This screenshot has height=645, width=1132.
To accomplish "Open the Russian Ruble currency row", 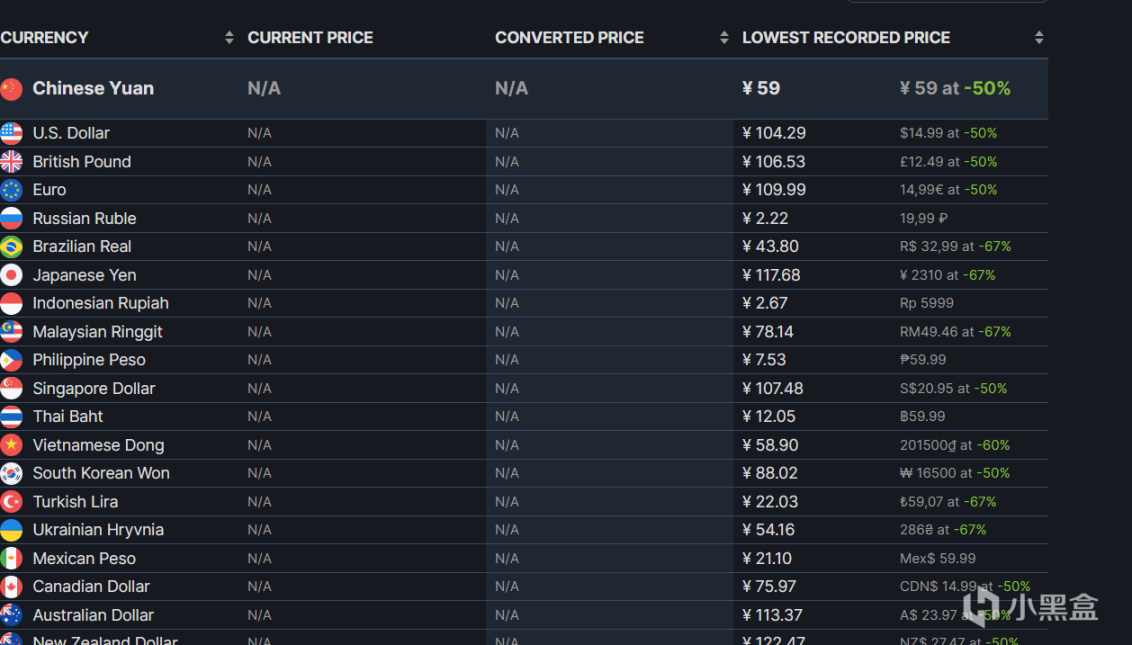I will [x=84, y=218].
